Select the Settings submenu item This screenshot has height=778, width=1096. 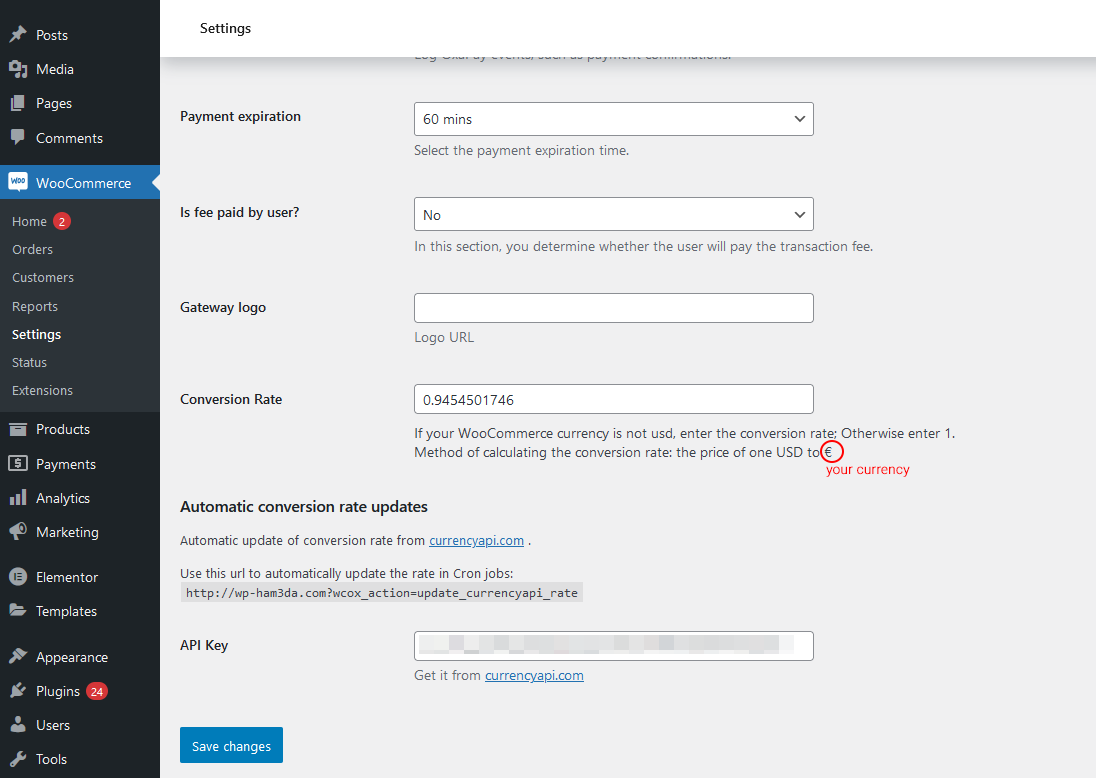(36, 334)
